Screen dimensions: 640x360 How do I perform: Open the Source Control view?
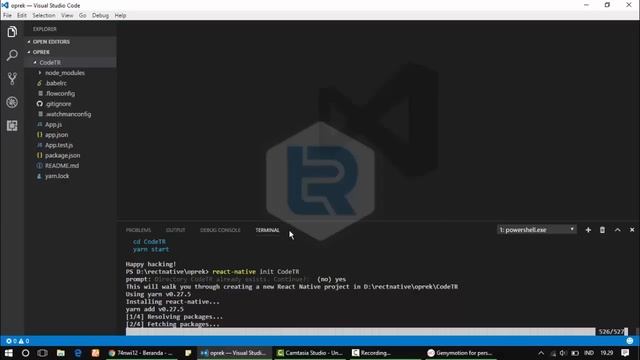coord(12,78)
